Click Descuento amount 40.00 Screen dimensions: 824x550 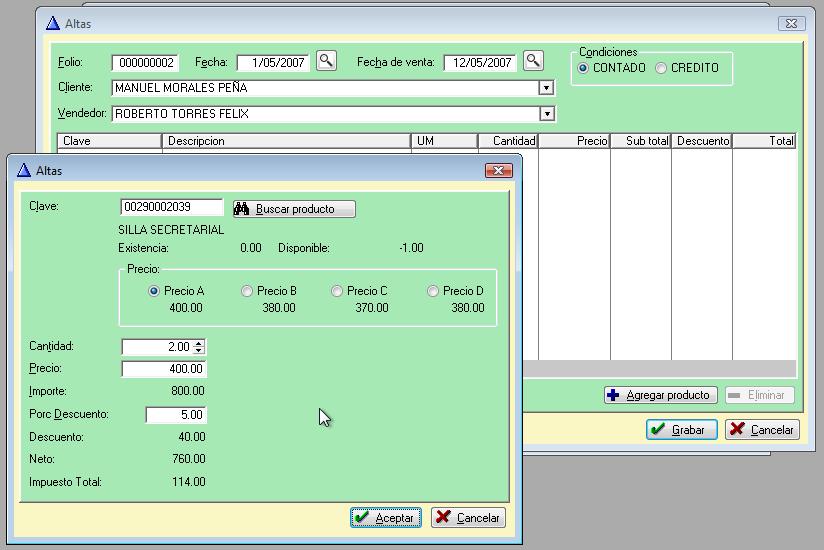click(192, 437)
